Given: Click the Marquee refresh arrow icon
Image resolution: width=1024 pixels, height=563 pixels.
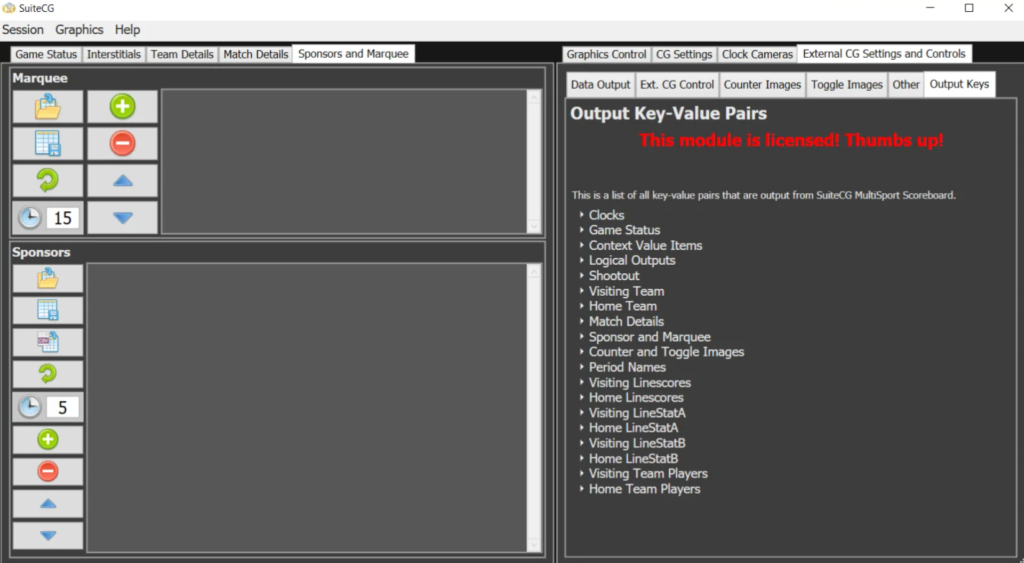Looking at the screenshot, I should coord(48,180).
